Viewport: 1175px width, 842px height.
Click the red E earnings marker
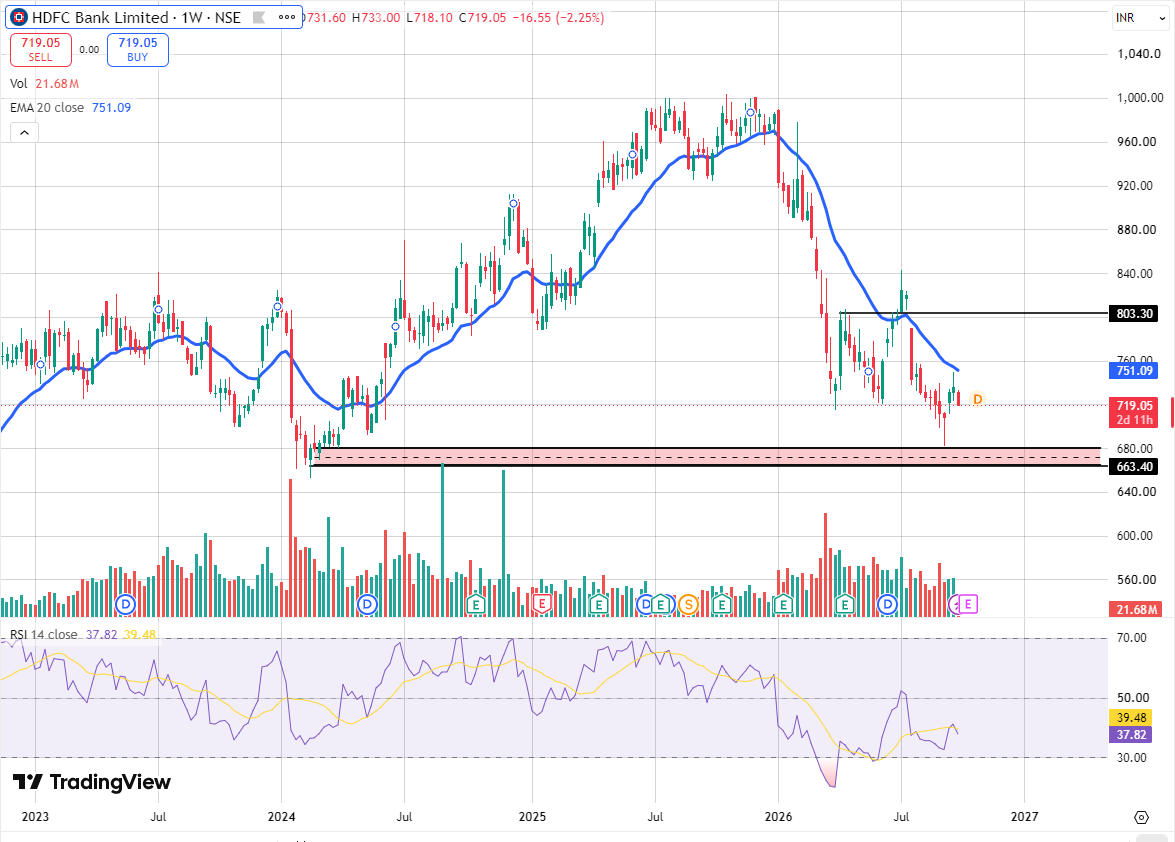[x=542, y=604]
